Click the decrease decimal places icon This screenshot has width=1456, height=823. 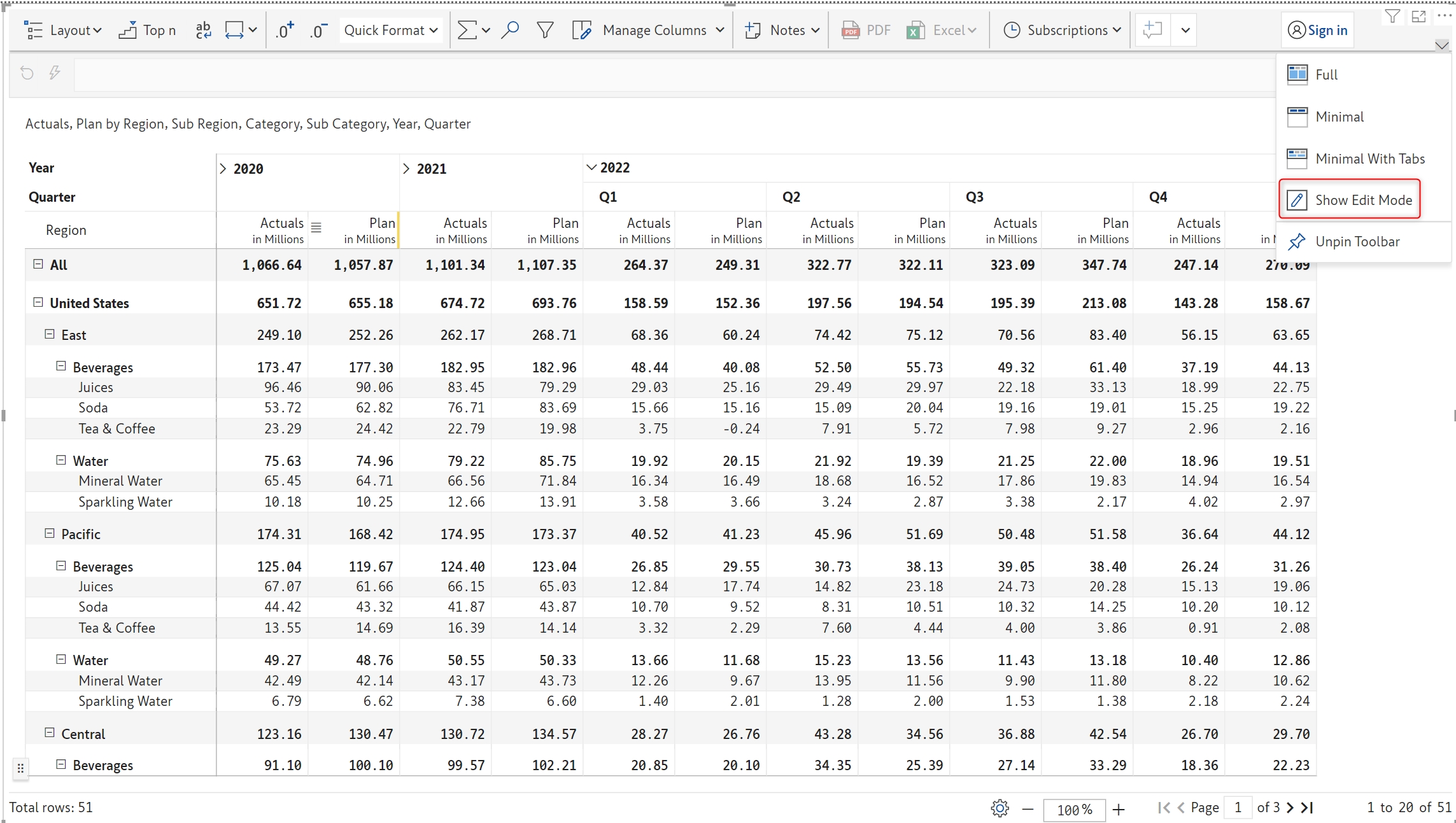(x=318, y=30)
